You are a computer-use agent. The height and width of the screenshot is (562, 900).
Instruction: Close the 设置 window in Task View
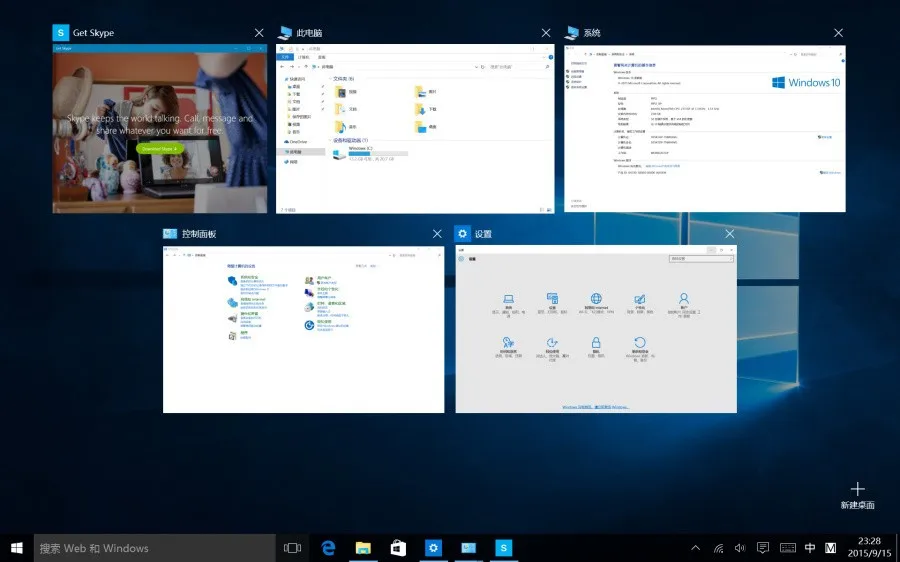coord(729,234)
